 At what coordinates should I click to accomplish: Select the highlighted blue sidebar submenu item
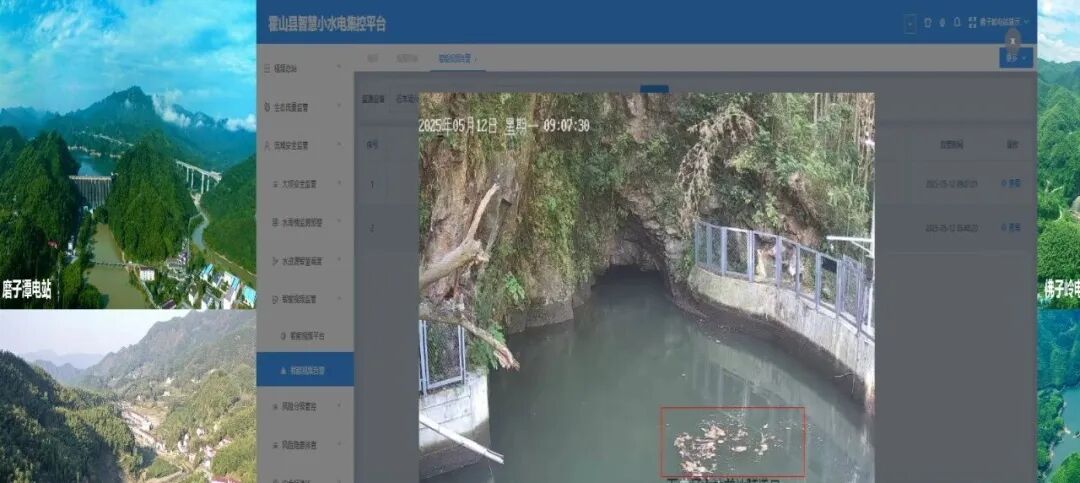click(x=306, y=369)
